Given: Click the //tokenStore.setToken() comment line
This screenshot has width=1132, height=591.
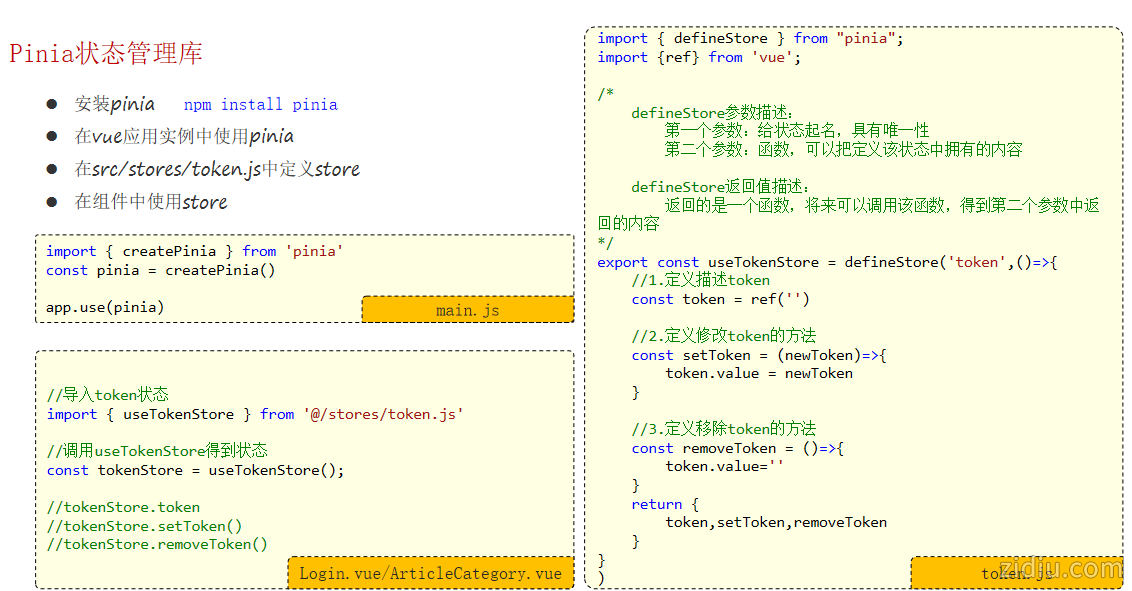Looking at the screenshot, I should (144, 526).
